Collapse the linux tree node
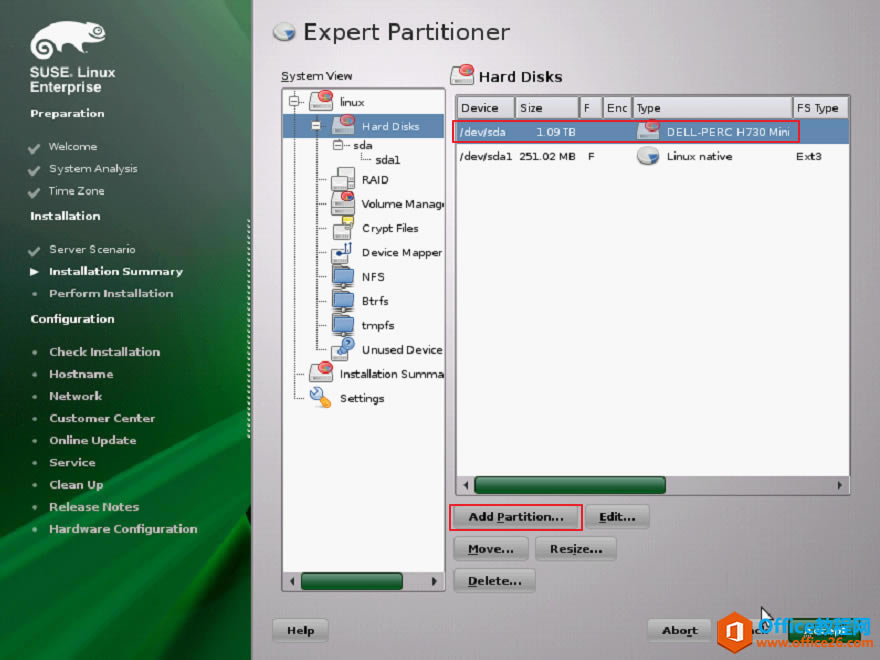The height and width of the screenshot is (660, 880). tap(294, 102)
